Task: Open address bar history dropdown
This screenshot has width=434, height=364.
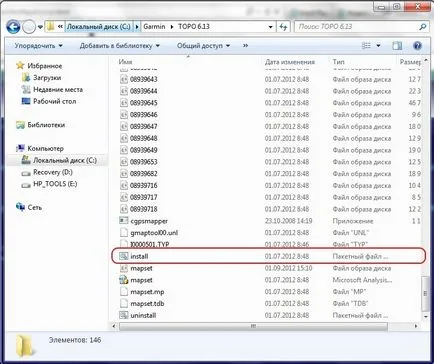Action: tap(270, 27)
